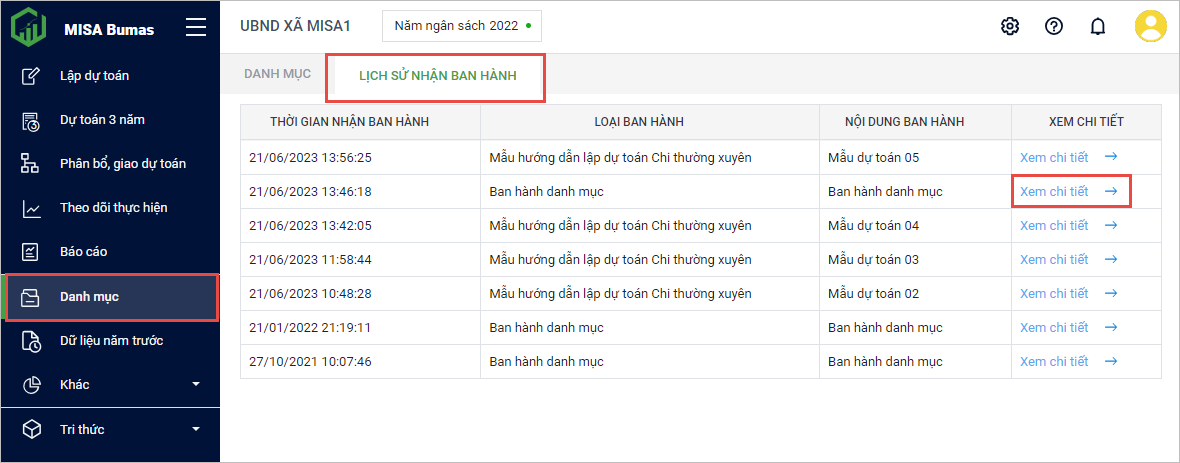Click Xem chi tiết for Mẫu dự toán 05
This screenshot has height=463, width=1180.
(1054, 158)
